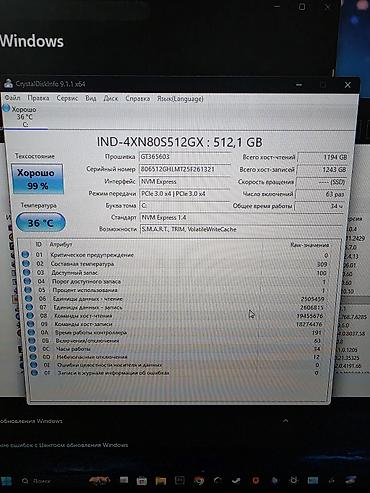Click the PCIe 3.0 x4 transfer mode field

point(185,194)
